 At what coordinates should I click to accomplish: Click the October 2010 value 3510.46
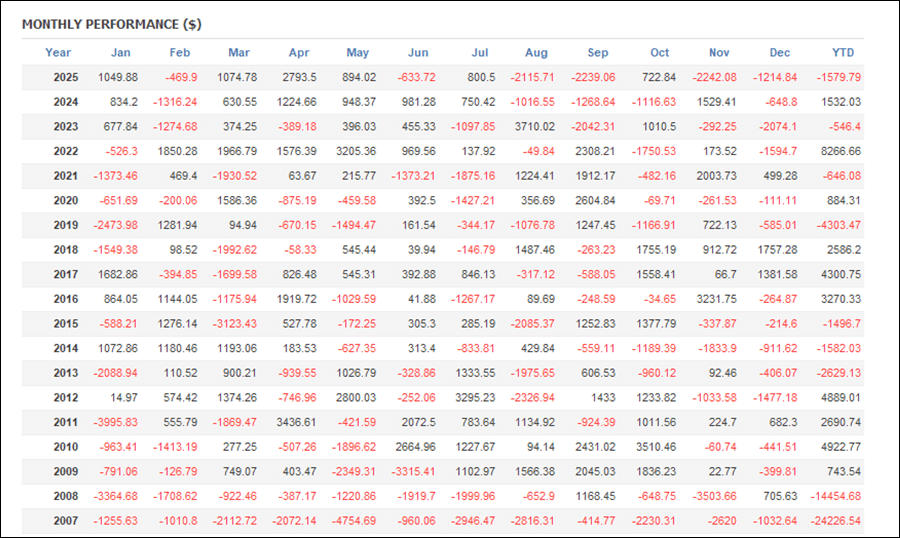tap(658, 447)
